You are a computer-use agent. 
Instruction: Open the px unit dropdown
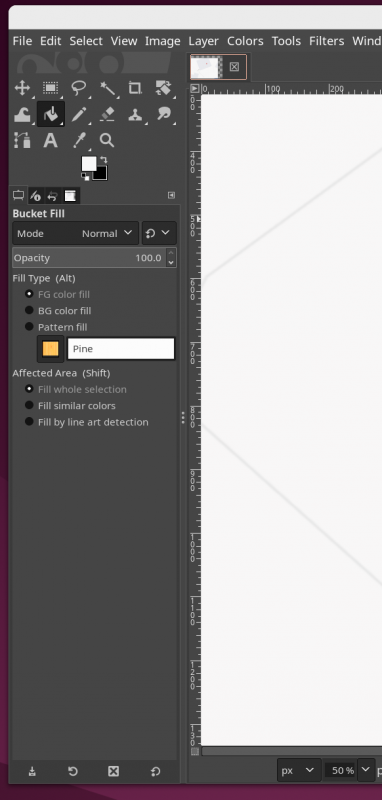coord(299,770)
